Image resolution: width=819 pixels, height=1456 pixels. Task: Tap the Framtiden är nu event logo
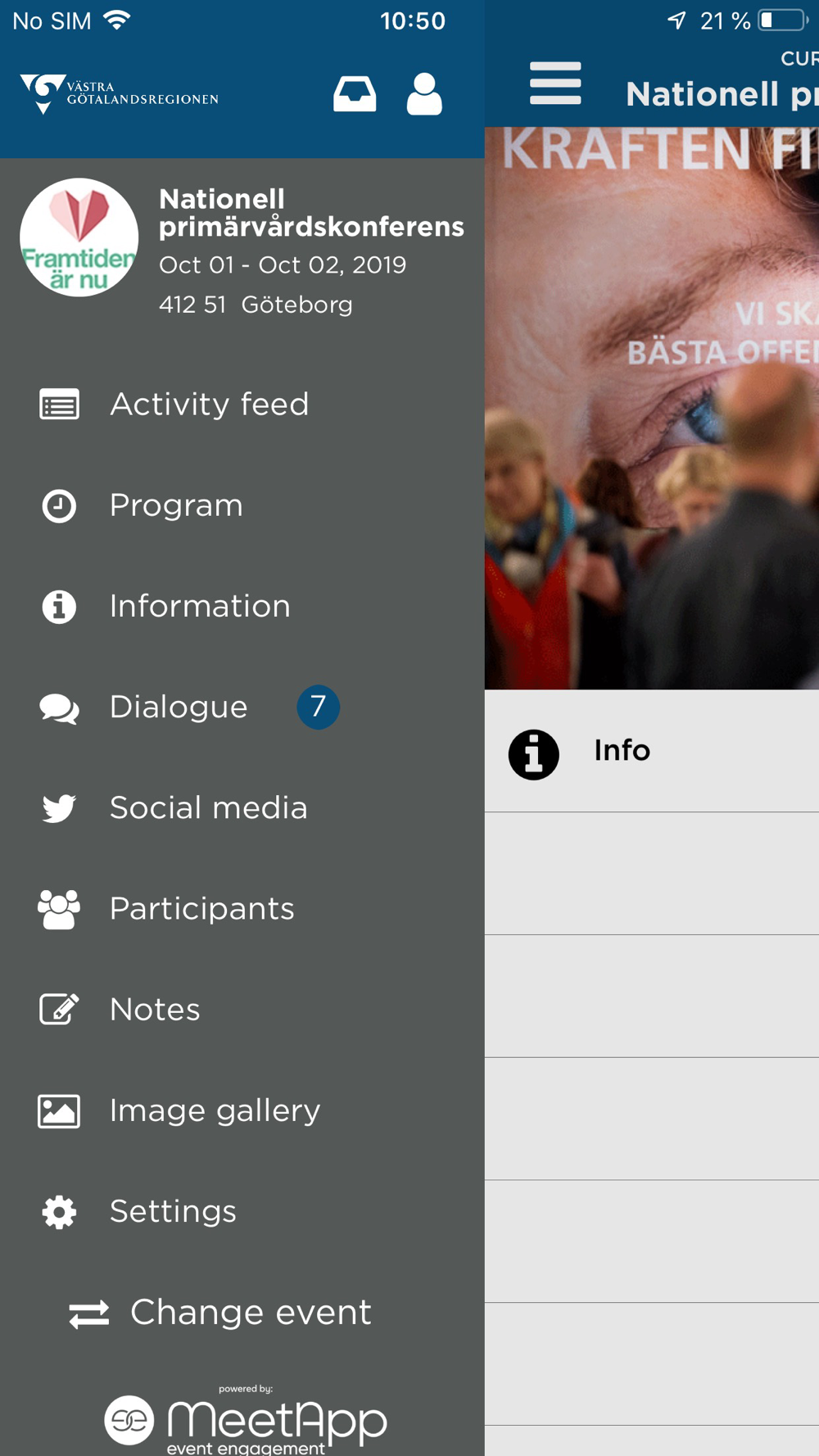79,237
